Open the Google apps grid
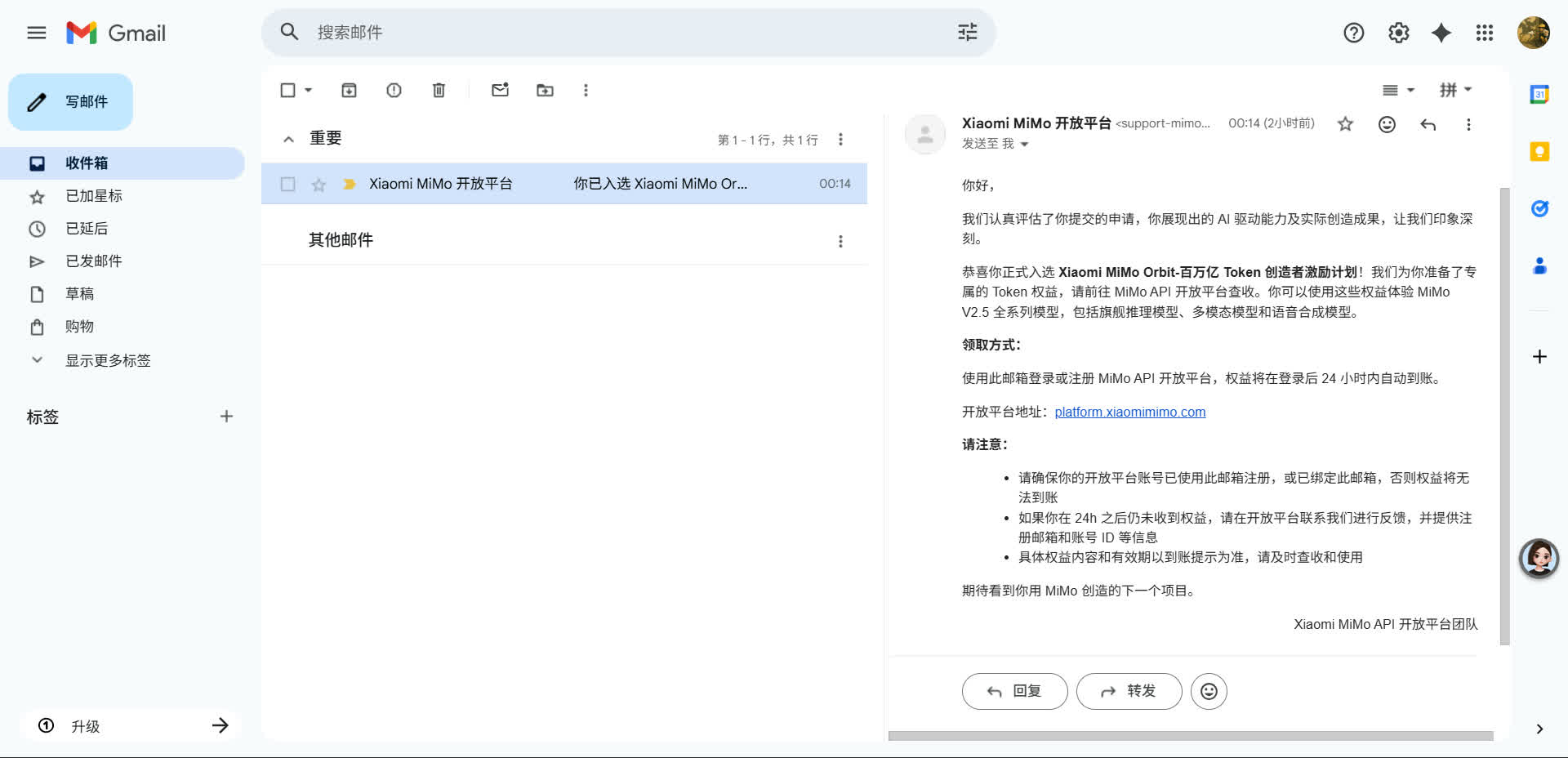 pyautogui.click(x=1485, y=33)
